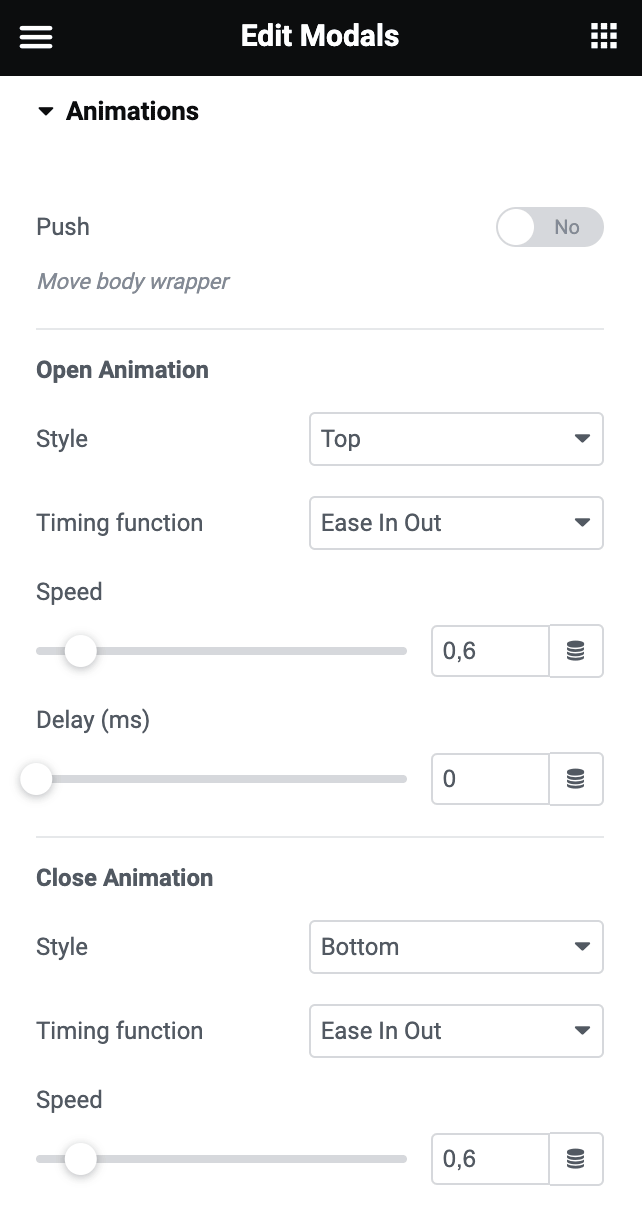Click the Open Animation Speed value field
Image resolution: width=642 pixels, height=1224 pixels.
tap(490, 651)
